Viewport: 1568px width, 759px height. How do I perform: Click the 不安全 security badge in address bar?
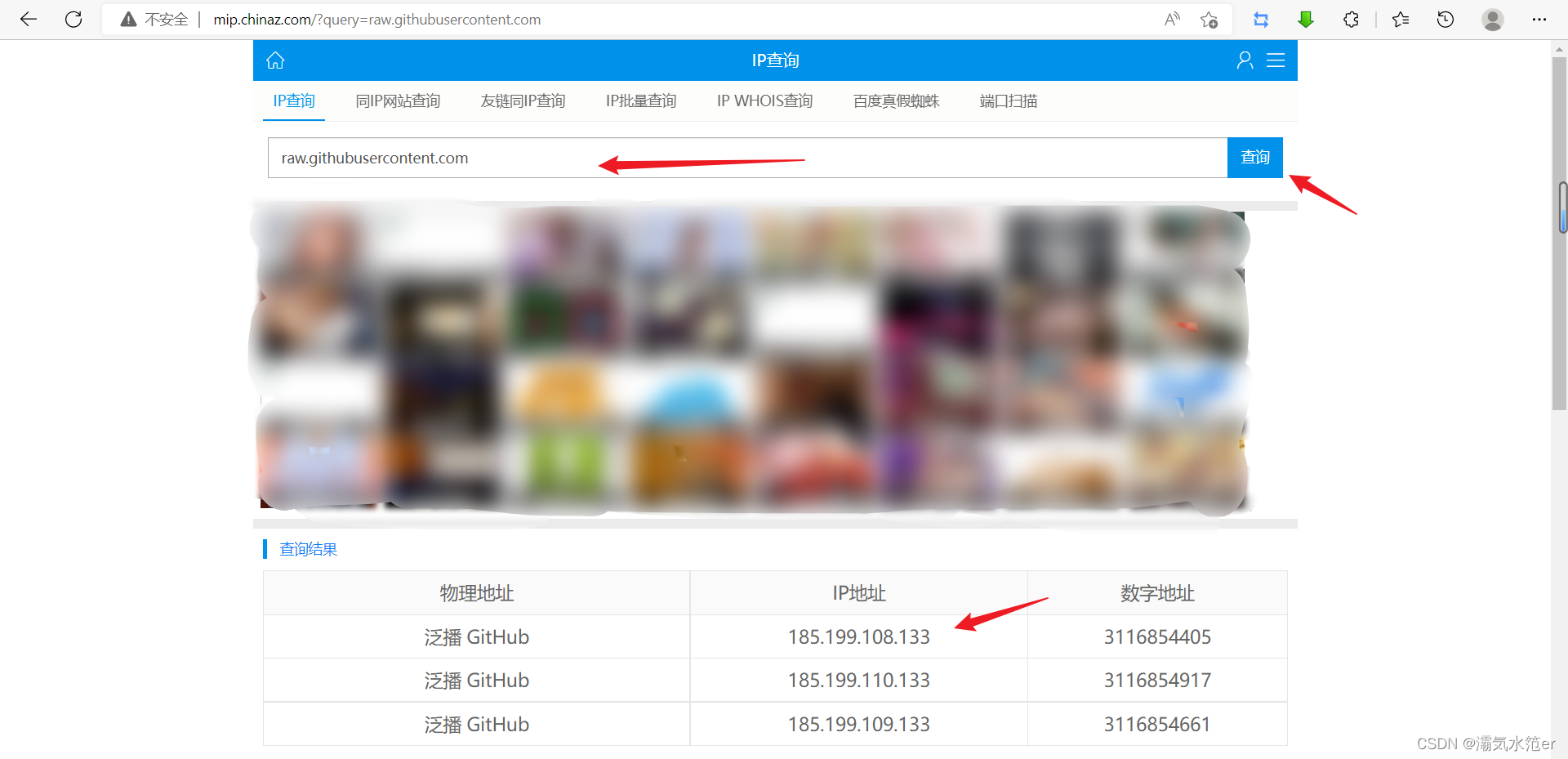point(154,19)
